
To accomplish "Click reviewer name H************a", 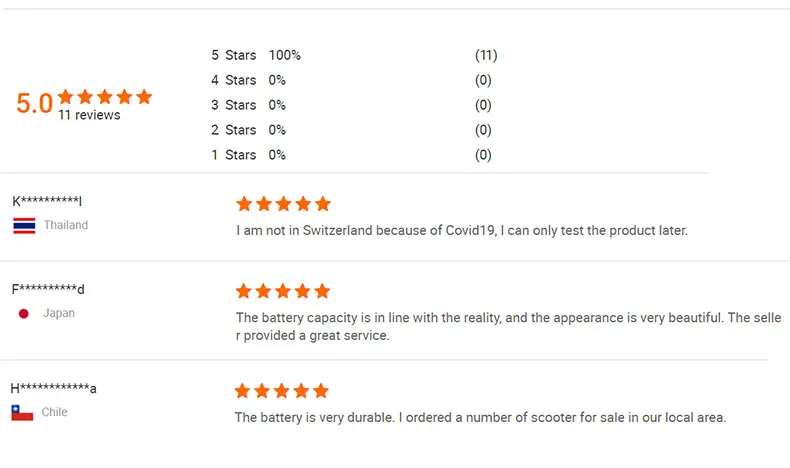I will 53,388.
